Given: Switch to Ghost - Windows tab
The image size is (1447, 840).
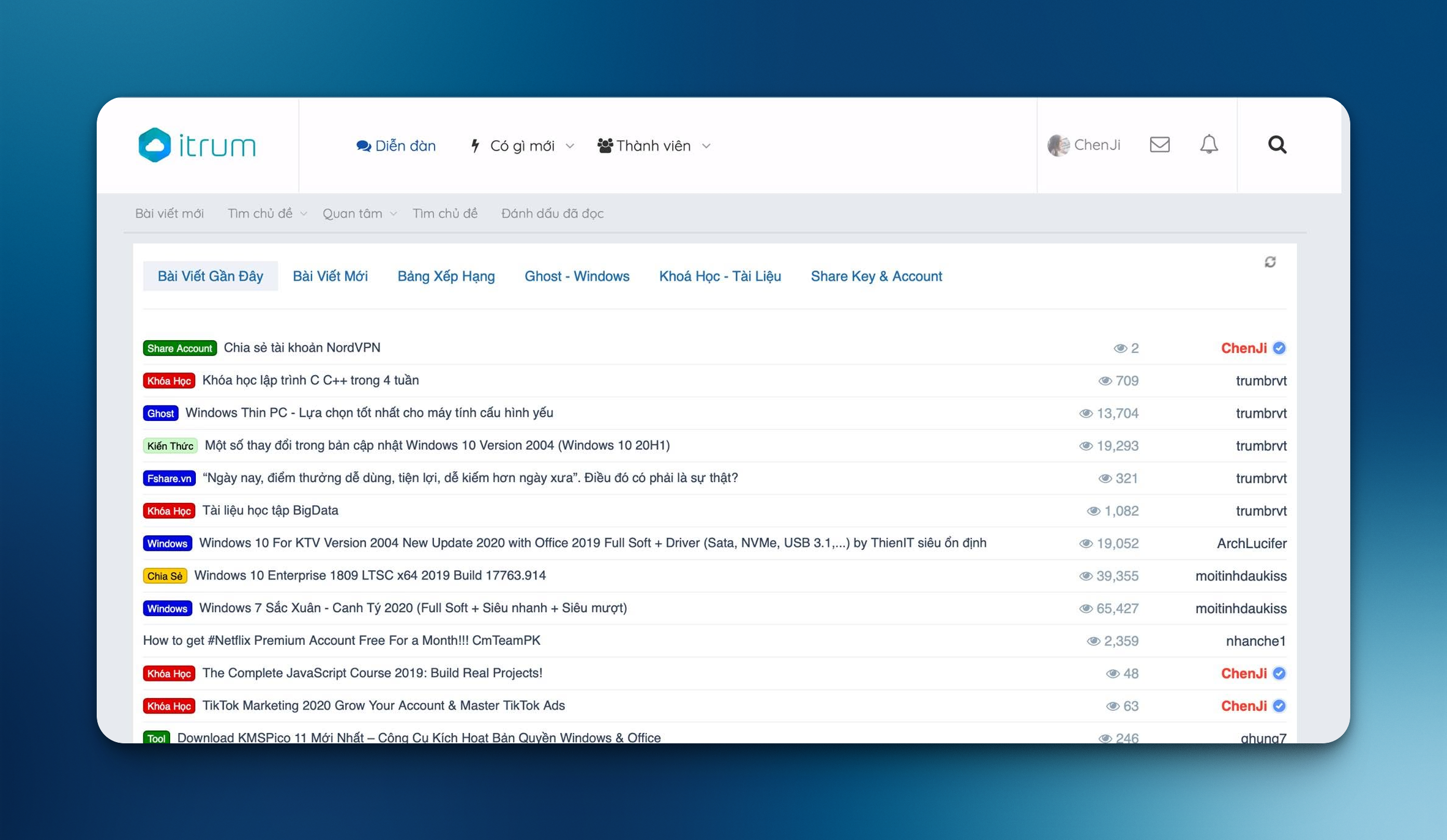Looking at the screenshot, I should [x=577, y=276].
